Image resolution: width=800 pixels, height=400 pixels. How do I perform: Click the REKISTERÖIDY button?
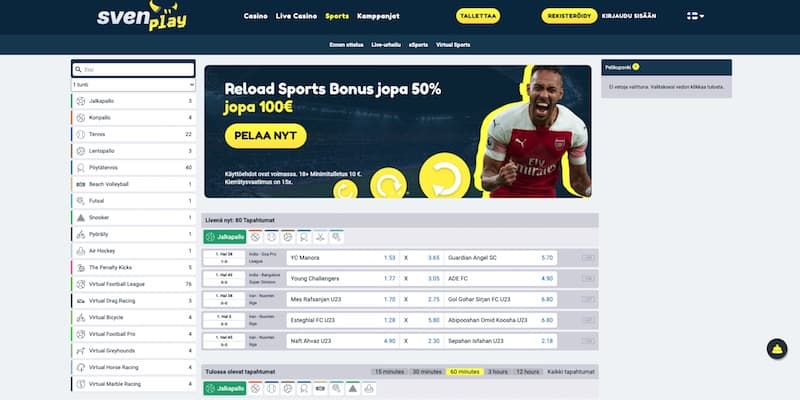point(569,16)
